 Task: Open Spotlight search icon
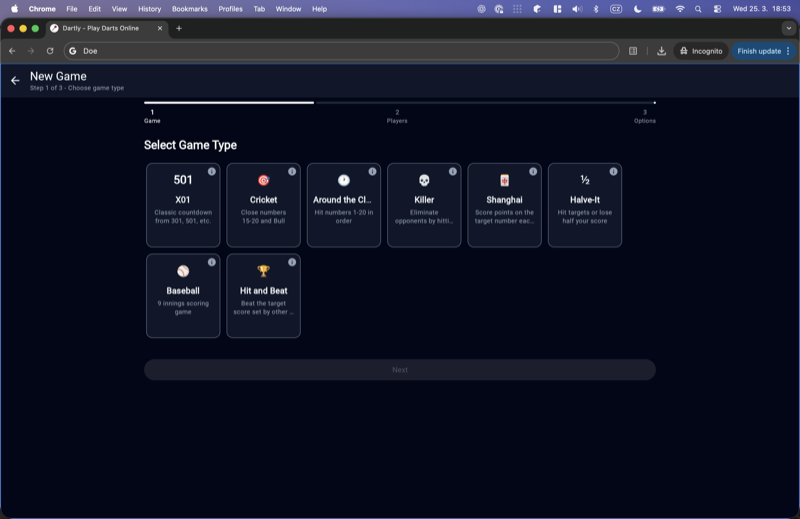[698, 9]
